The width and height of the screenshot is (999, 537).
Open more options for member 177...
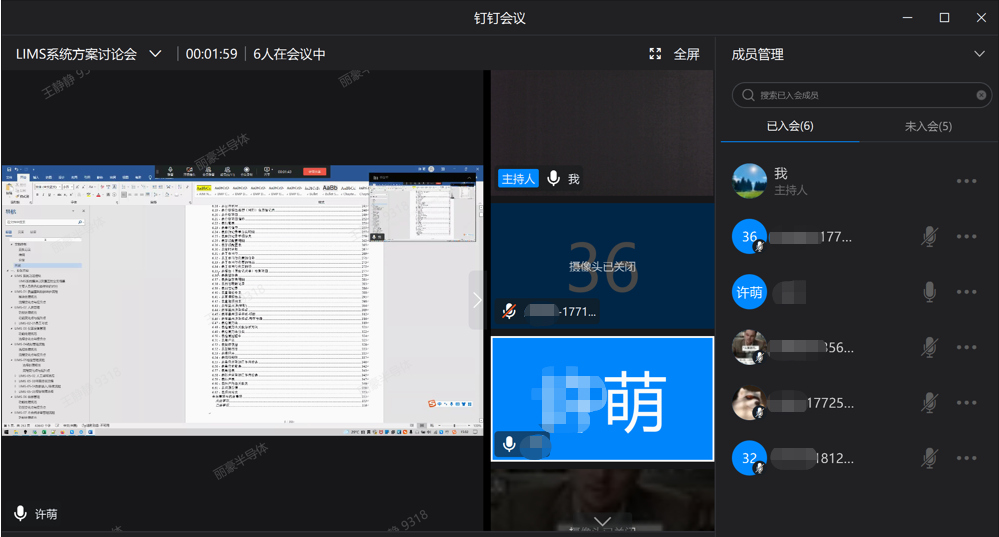tap(967, 237)
